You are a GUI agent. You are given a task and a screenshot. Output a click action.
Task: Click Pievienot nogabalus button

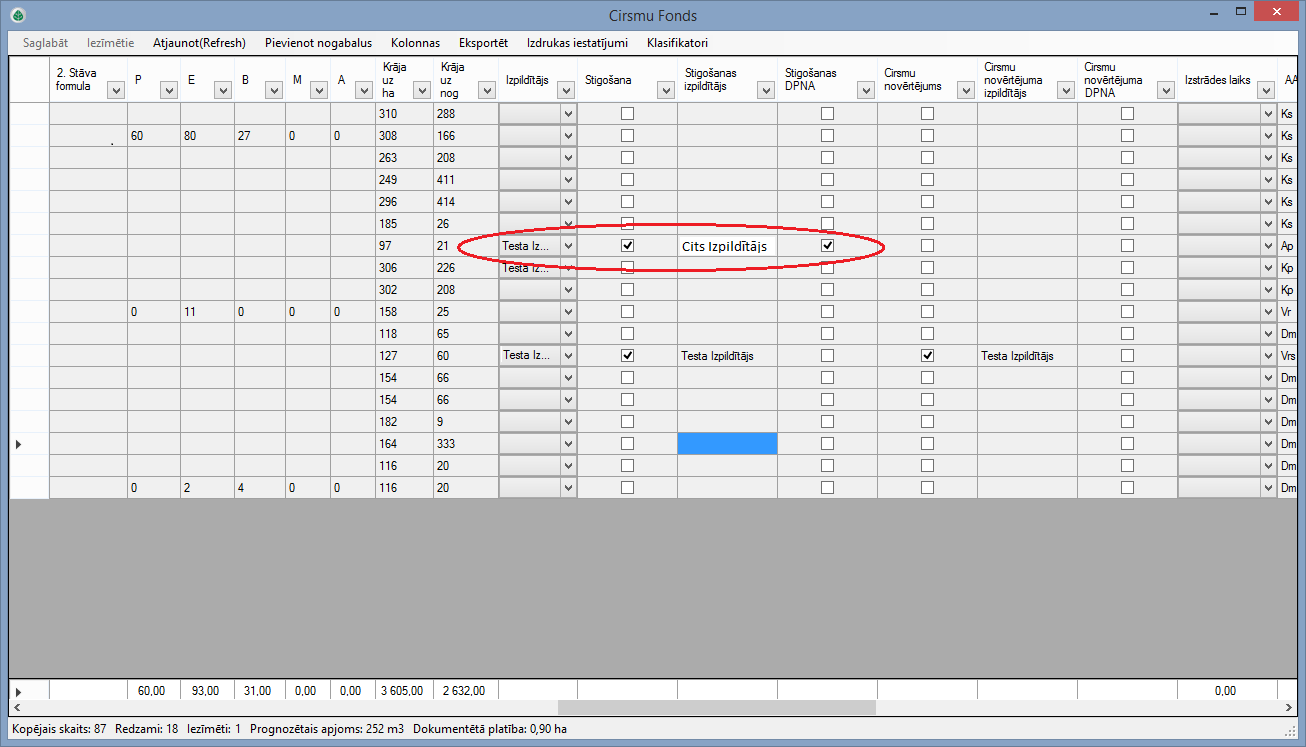point(318,43)
